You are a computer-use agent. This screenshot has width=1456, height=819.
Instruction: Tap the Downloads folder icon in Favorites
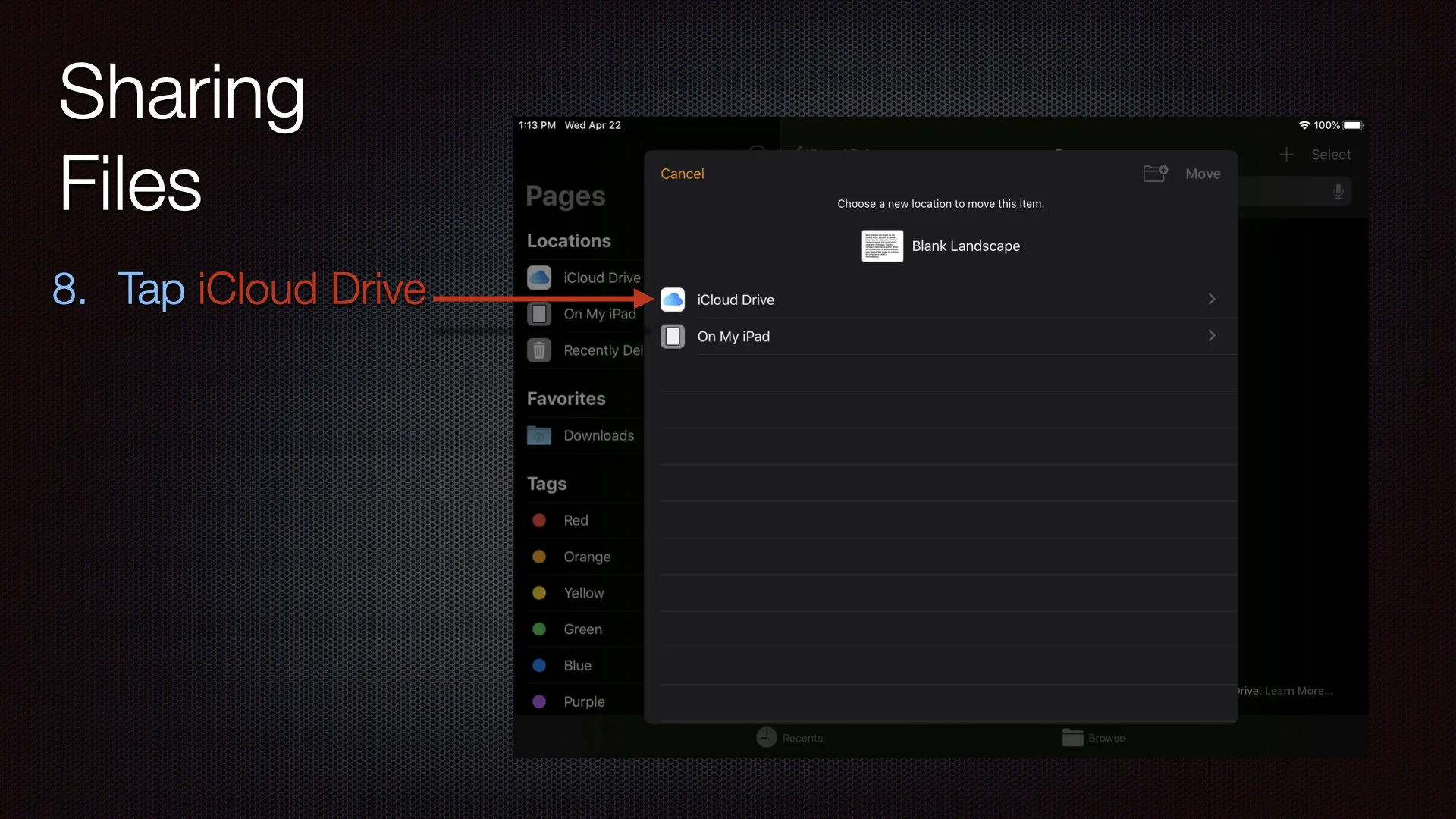tap(539, 435)
